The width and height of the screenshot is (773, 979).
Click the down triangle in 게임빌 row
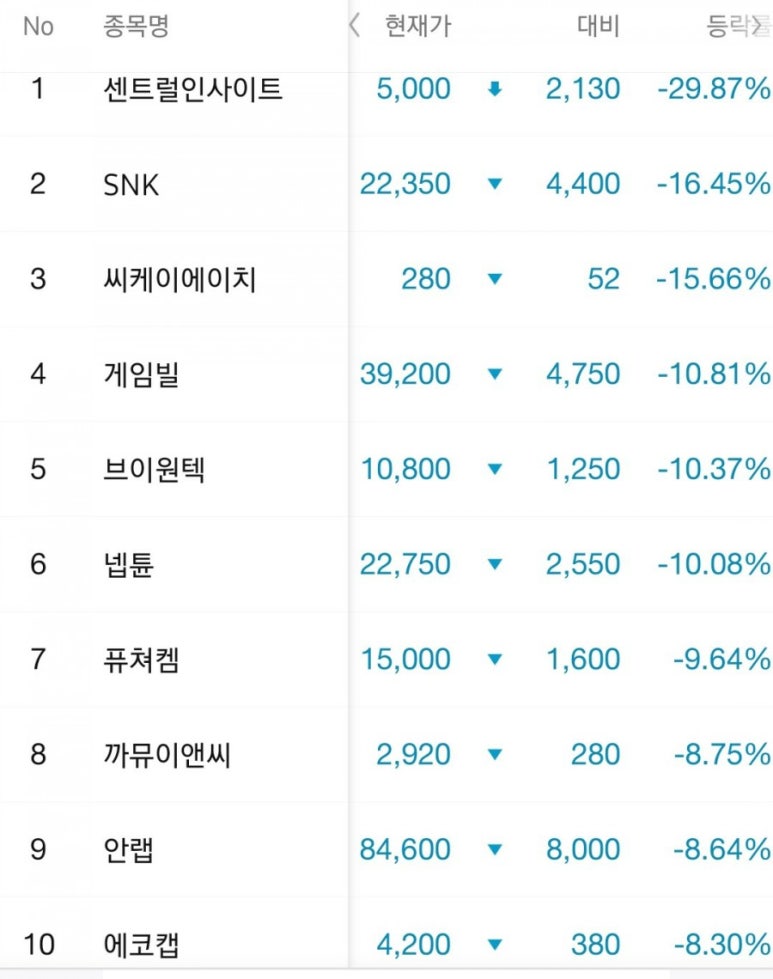[495, 374]
